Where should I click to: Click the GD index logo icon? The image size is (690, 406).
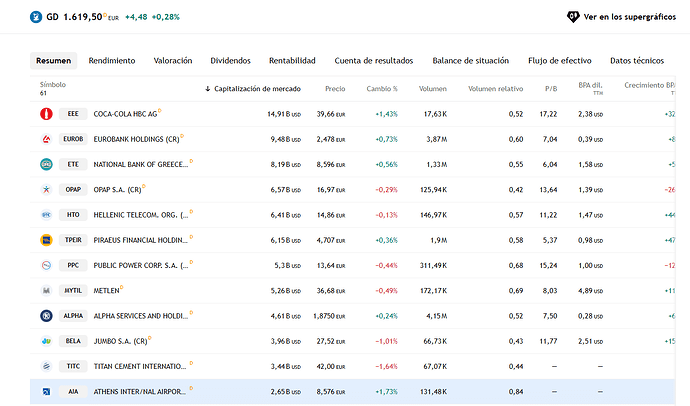[x=36, y=17]
